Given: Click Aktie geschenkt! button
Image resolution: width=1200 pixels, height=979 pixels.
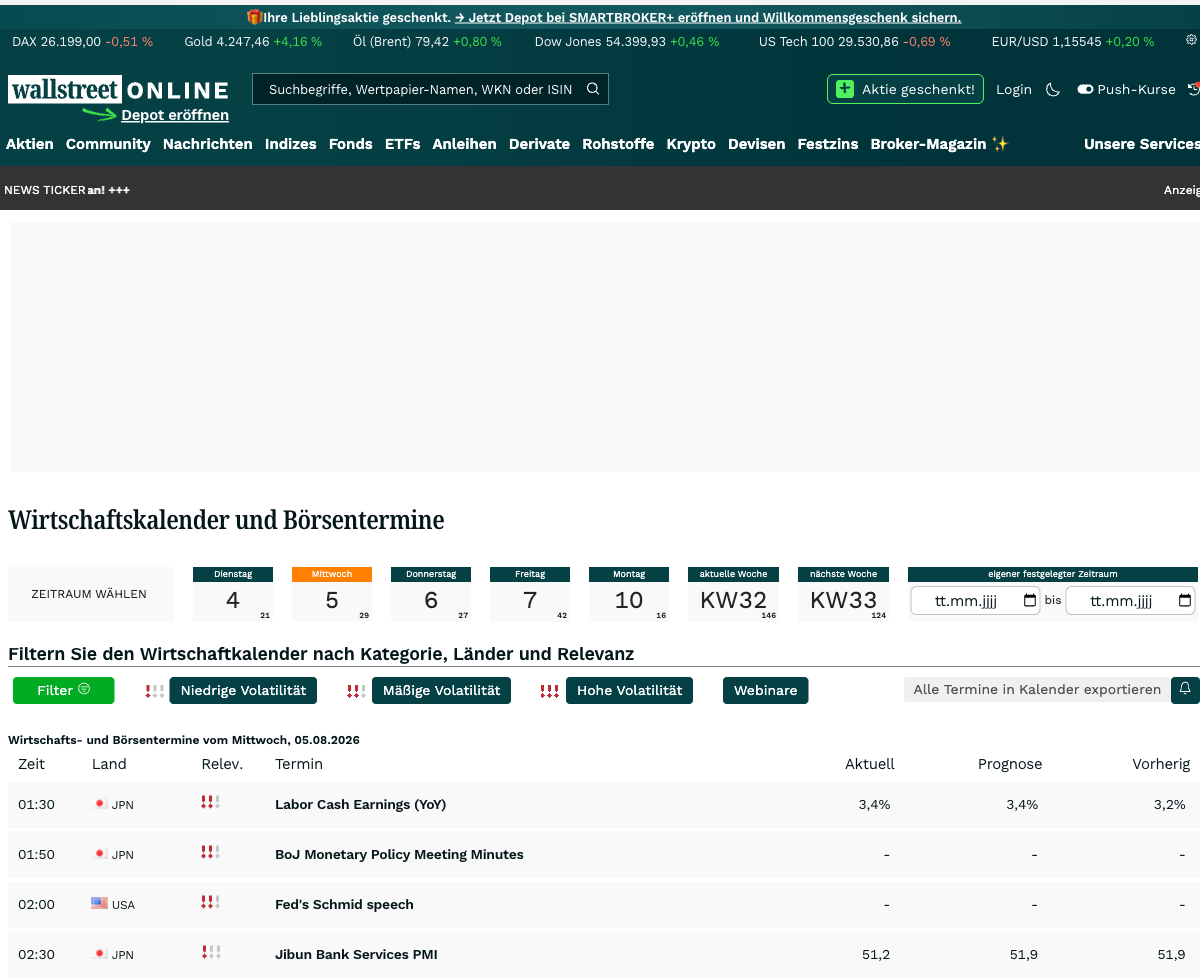Looking at the screenshot, I should click(x=905, y=89).
